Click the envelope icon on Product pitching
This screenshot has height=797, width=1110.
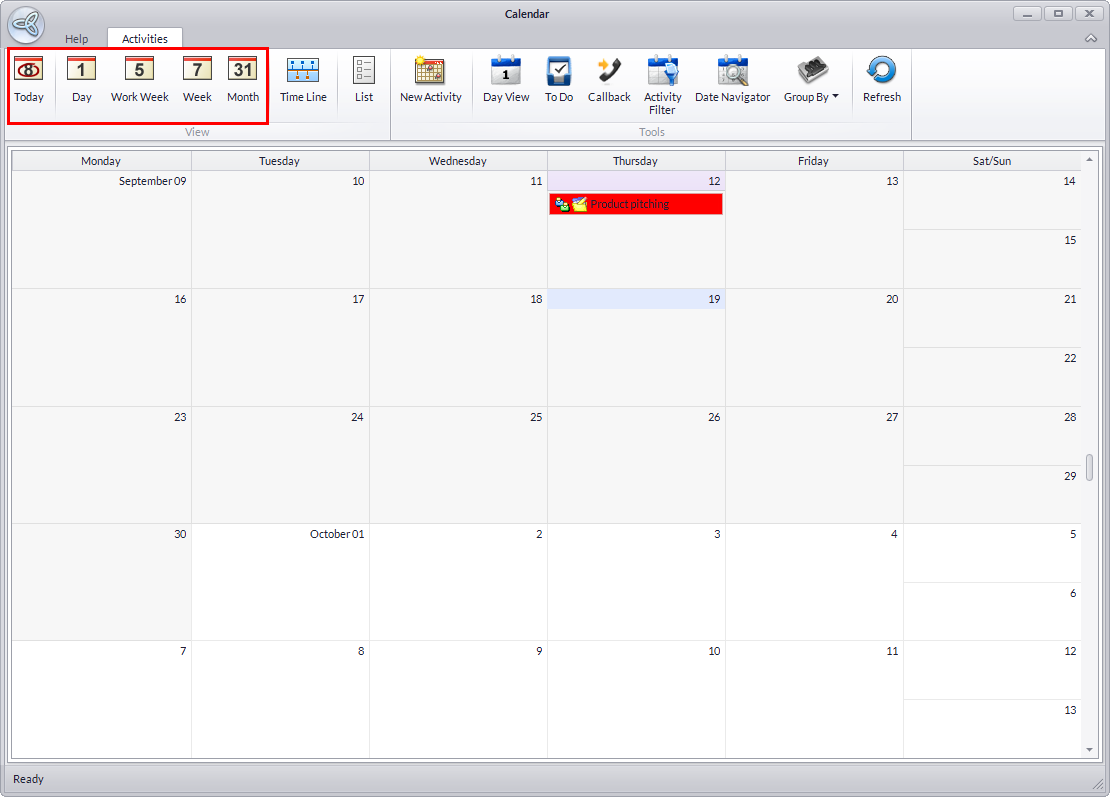point(580,205)
